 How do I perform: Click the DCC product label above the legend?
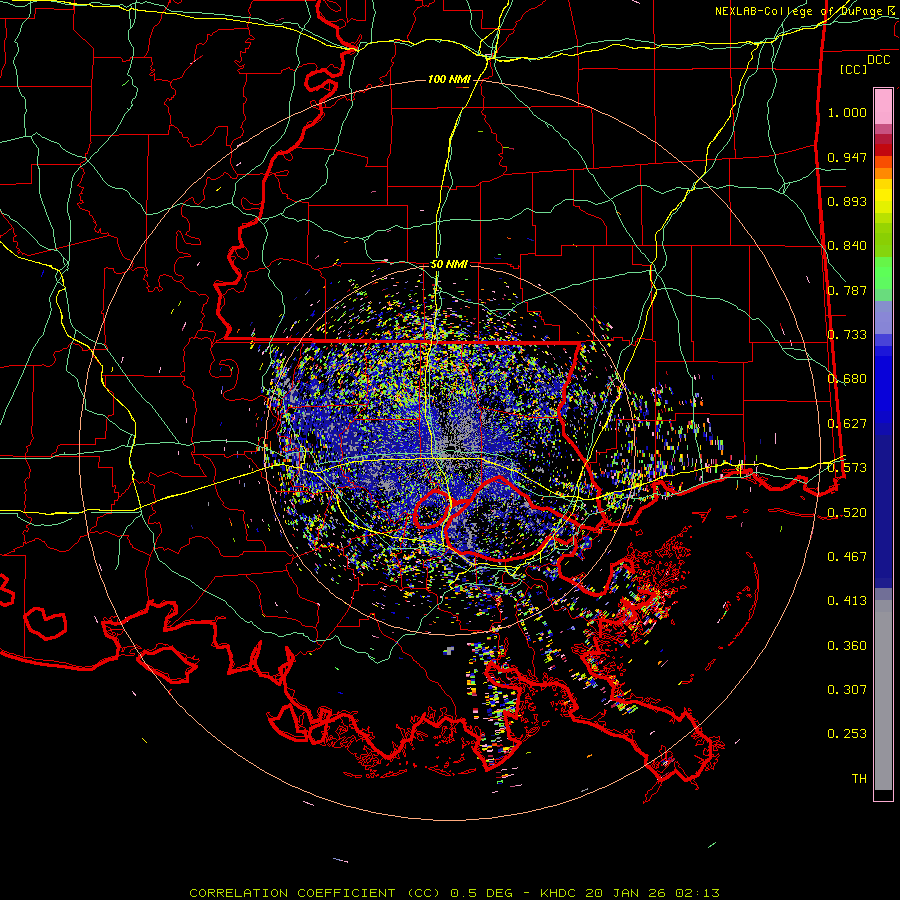pyautogui.click(x=878, y=60)
